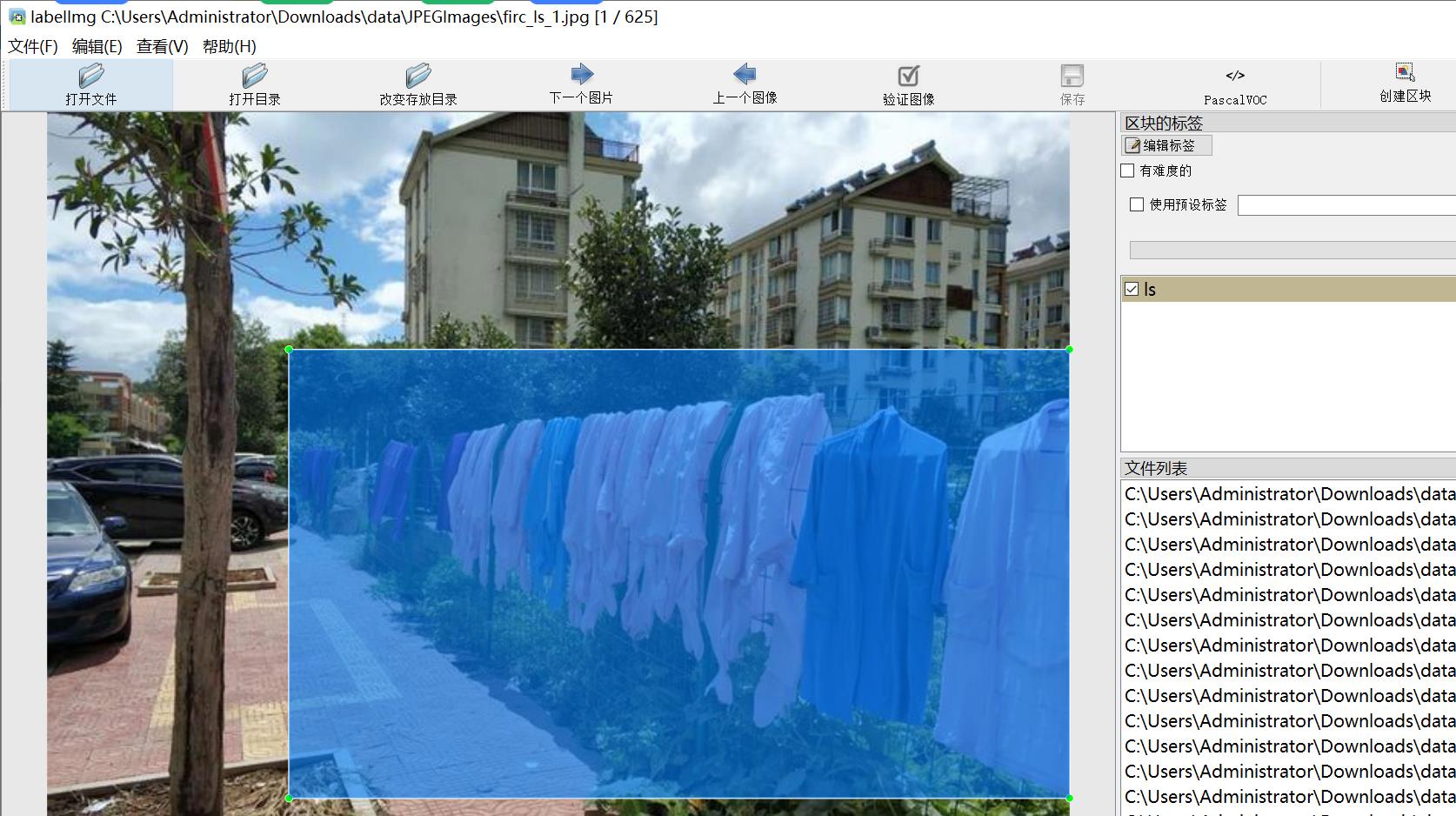This screenshot has width=1456, height=816.
Task: Go to next image (下一个图片)
Action: point(582,74)
